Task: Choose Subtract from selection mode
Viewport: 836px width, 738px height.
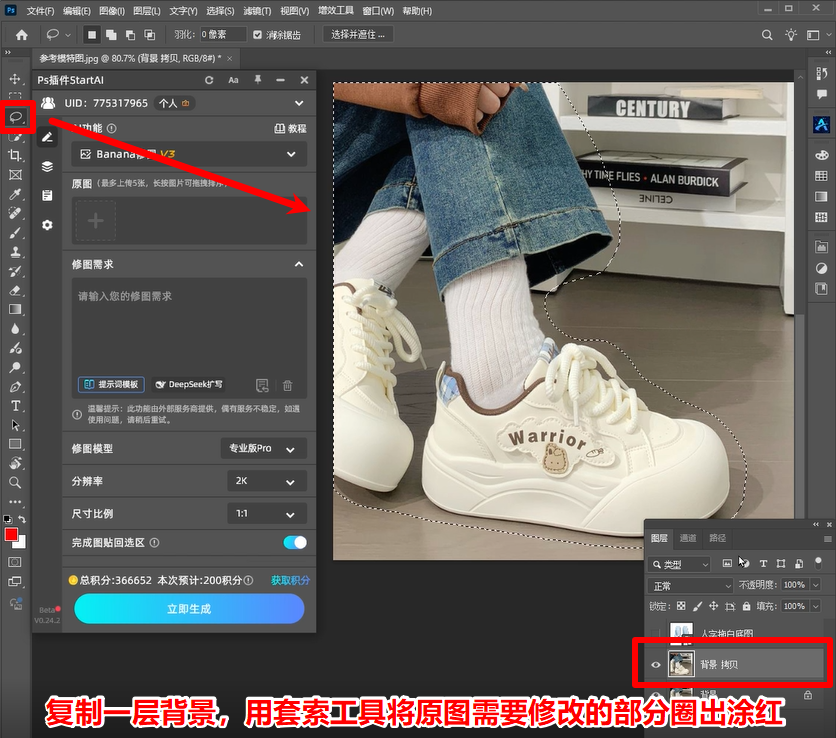Action: pos(130,35)
